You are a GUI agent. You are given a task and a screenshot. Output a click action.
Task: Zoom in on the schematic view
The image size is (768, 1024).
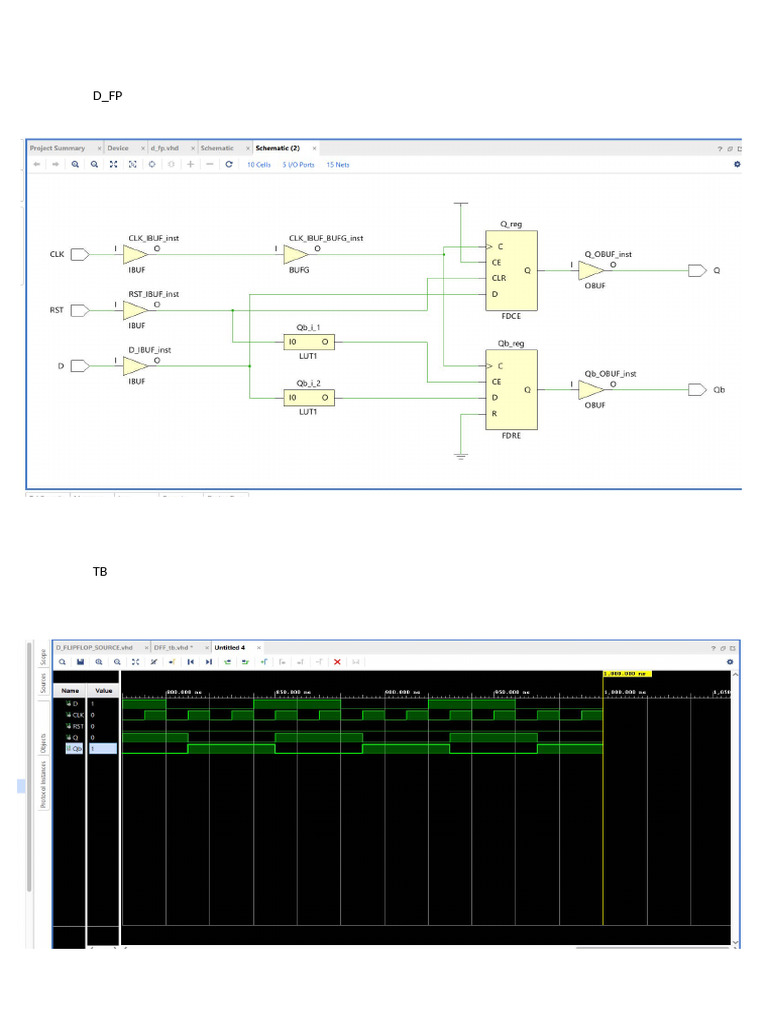[x=75, y=165]
